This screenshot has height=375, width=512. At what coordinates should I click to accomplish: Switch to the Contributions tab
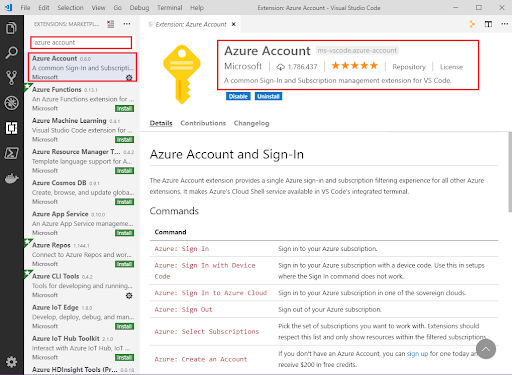(x=203, y=123)
